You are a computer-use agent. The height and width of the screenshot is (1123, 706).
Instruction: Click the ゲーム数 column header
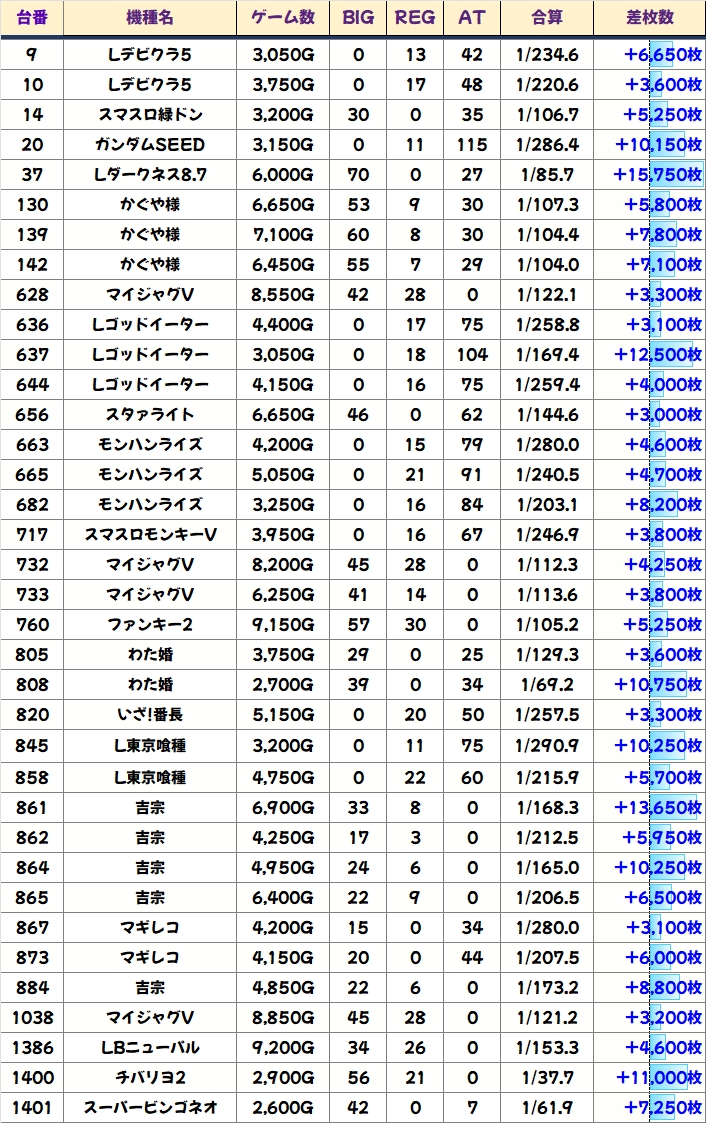click(283, 17)
